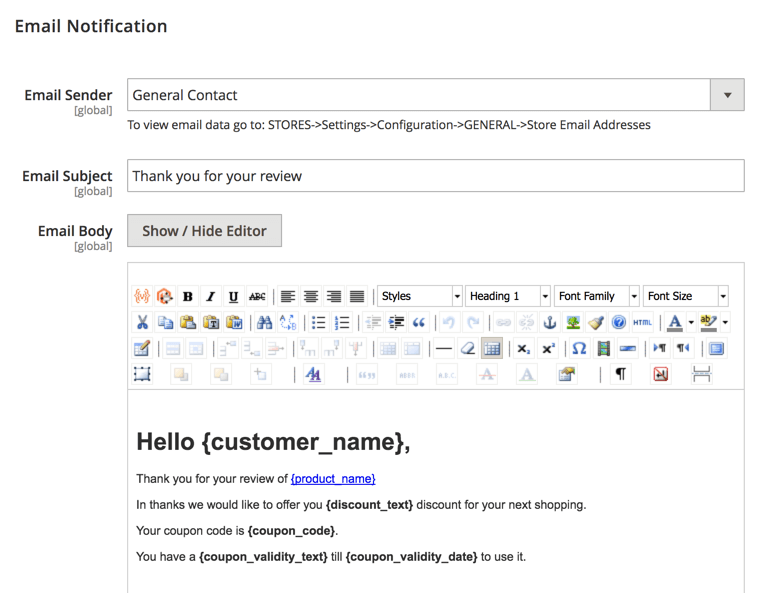Apply underline formatting

pyautogui.click(x=233, y=297)
